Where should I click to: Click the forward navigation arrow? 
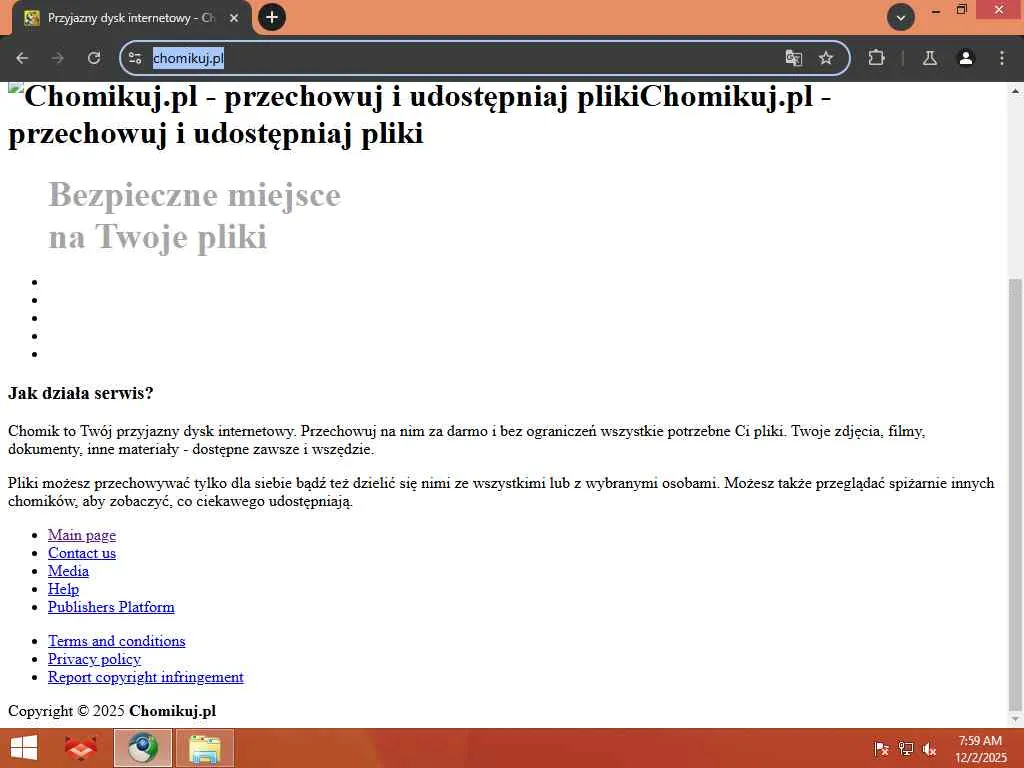[58, 58]
